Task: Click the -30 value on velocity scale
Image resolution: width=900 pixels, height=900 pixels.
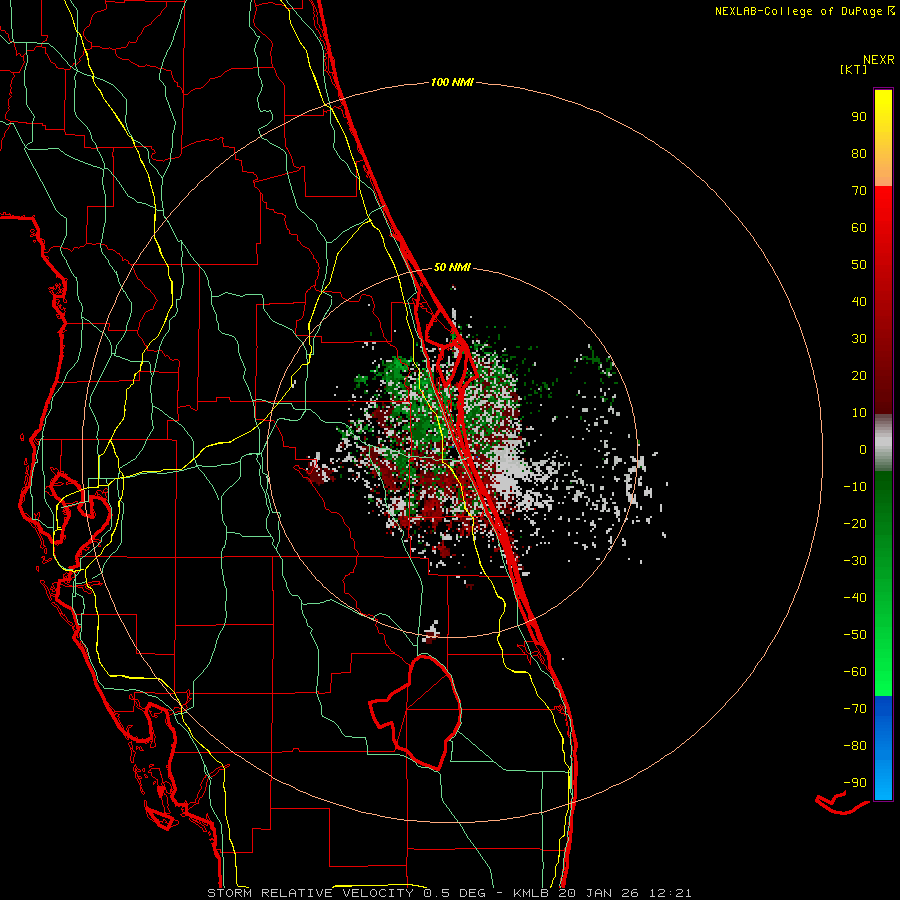Action: pos(855,561)
